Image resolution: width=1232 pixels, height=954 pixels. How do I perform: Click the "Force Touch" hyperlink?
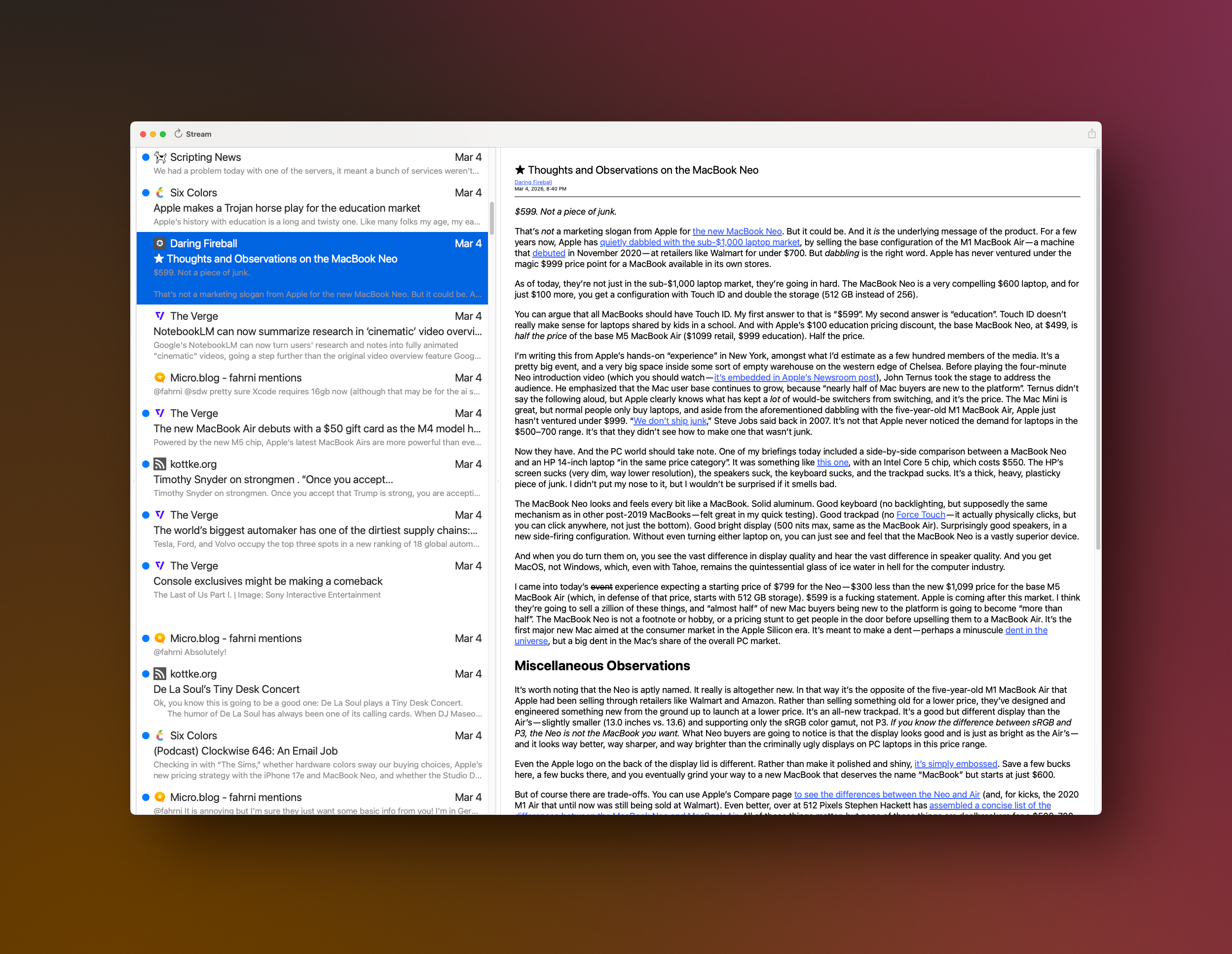(920, 515)
